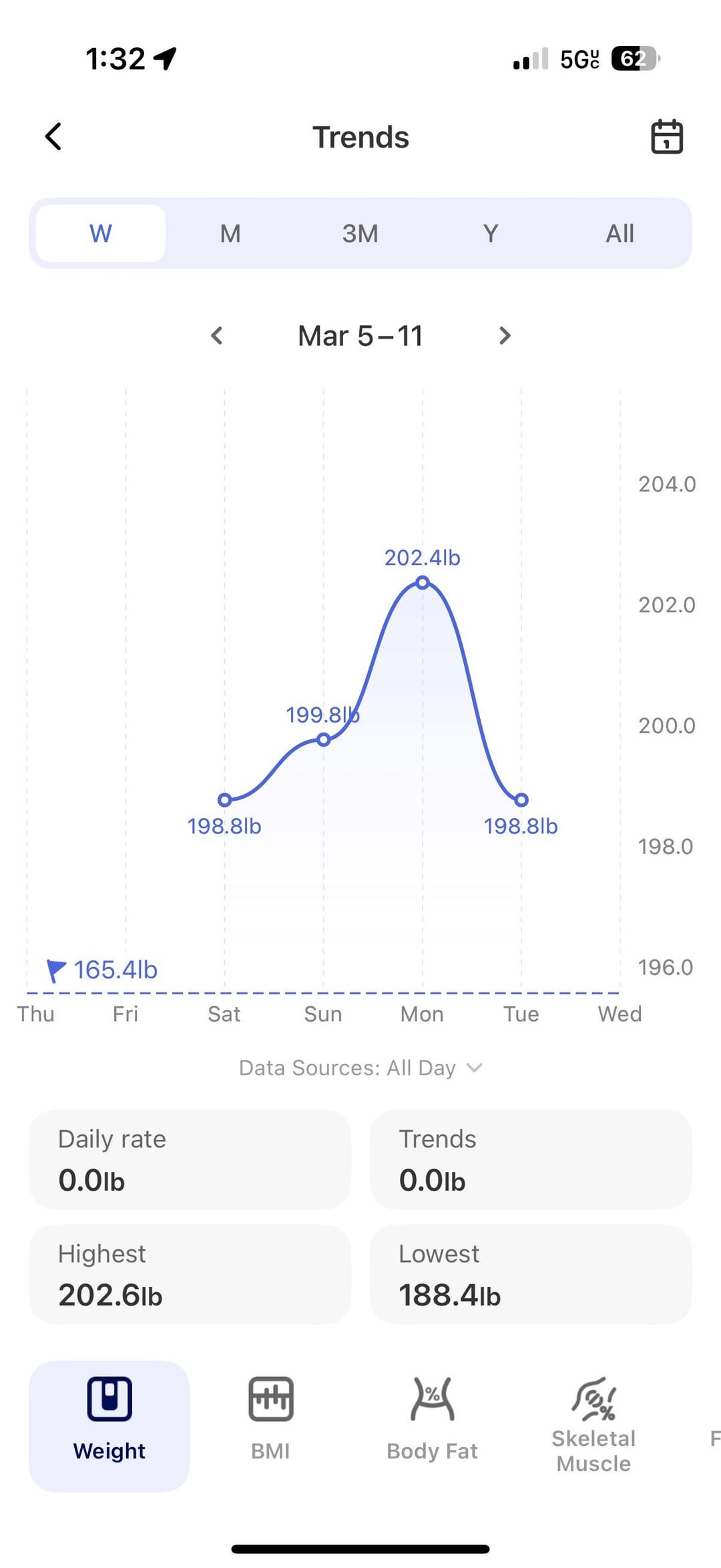The height and width of the screenshot is (1568, 721).
Task: Tap the Daily rate card
Action: [x=190, y=1159]
